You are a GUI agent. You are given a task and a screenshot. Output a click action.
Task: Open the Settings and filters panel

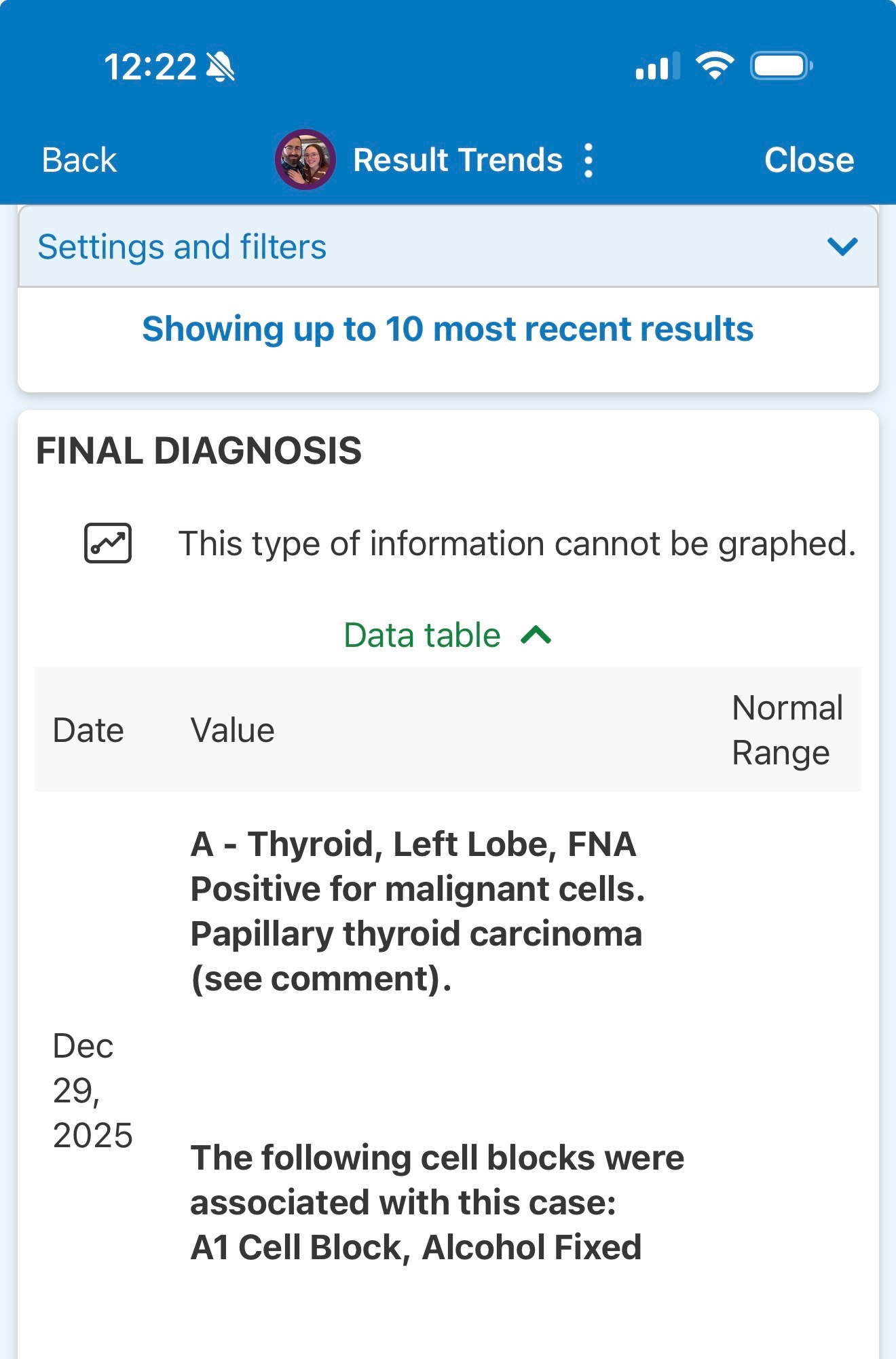tap(182, 247)
